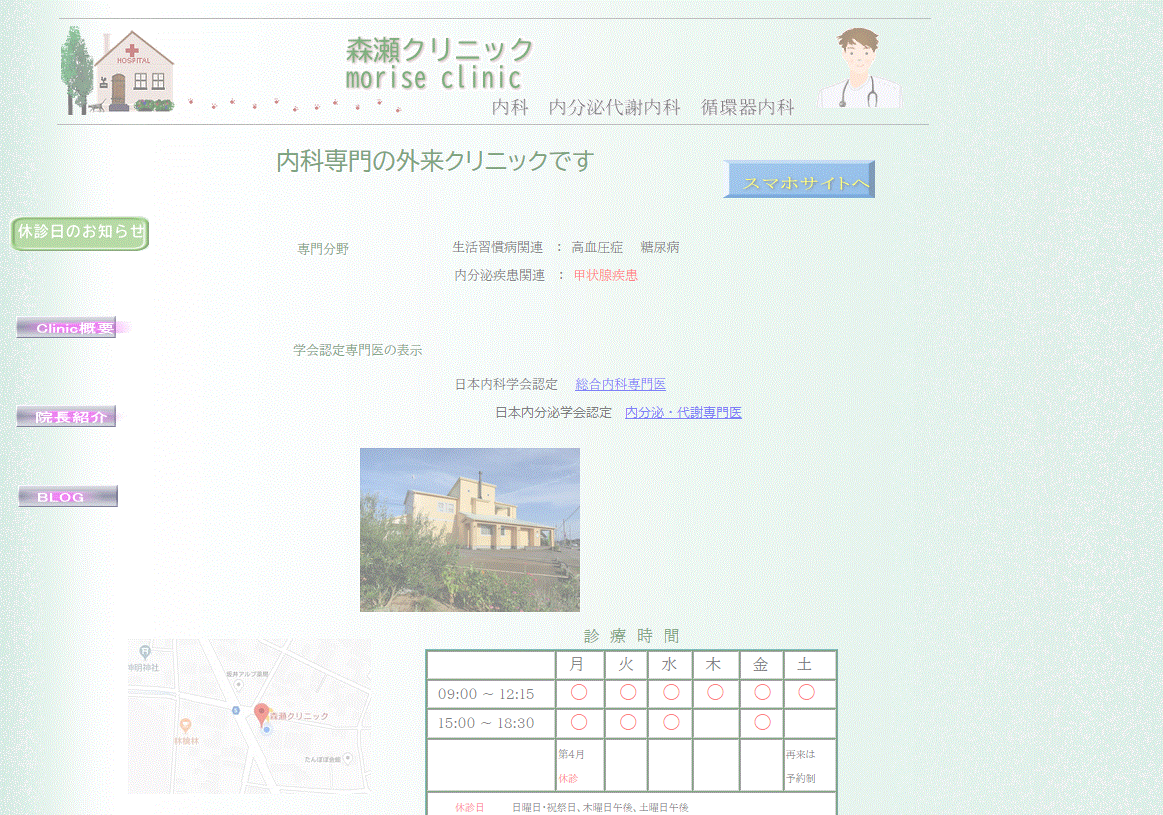
Task: Open the Clinic概要 page
Action: pyautogui.click(x=67, y=327)
